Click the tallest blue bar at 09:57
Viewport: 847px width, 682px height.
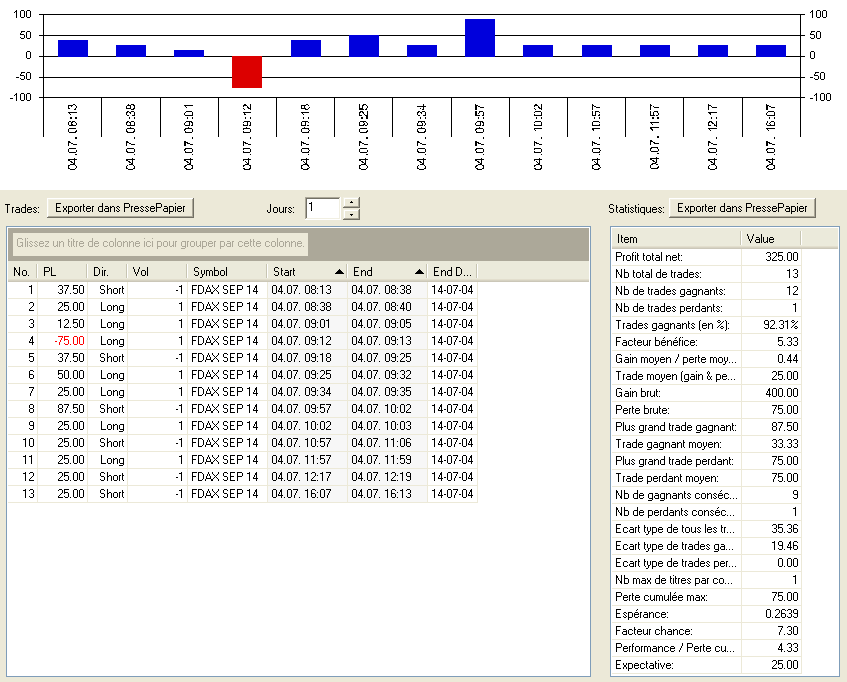click(x=480, y=38)
